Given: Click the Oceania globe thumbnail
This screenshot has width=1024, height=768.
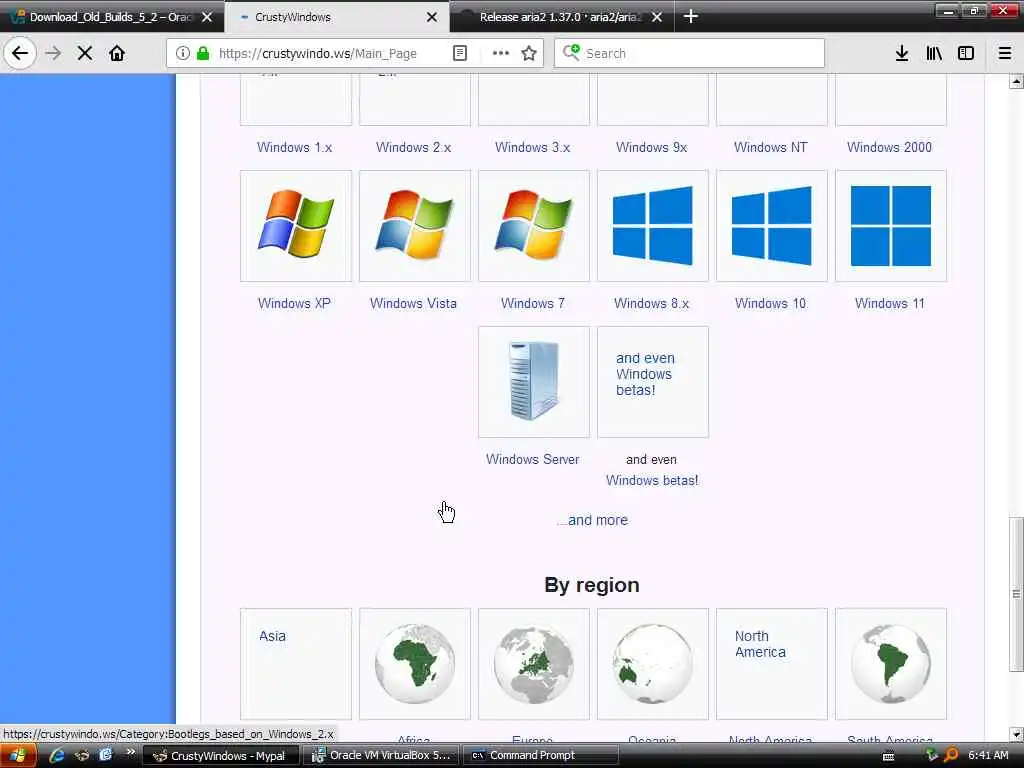Looking at the screenshot, I should point(652,664).
